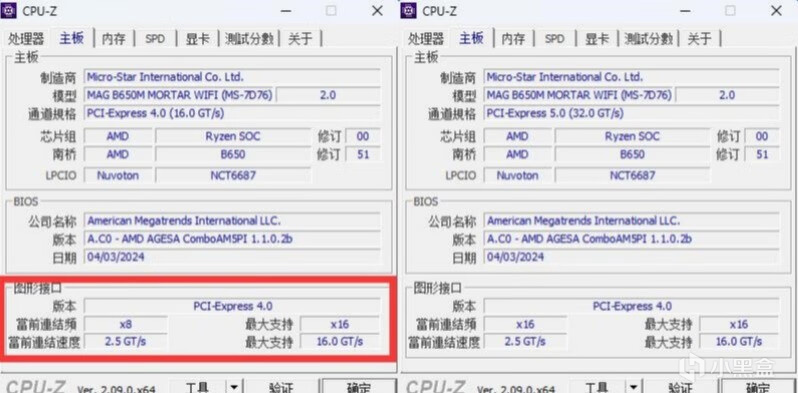The width and height of the screenshot is (798, 393).
Task: Select 主板 tab in right CPU-Z window
Action: (x=471, y=38)
